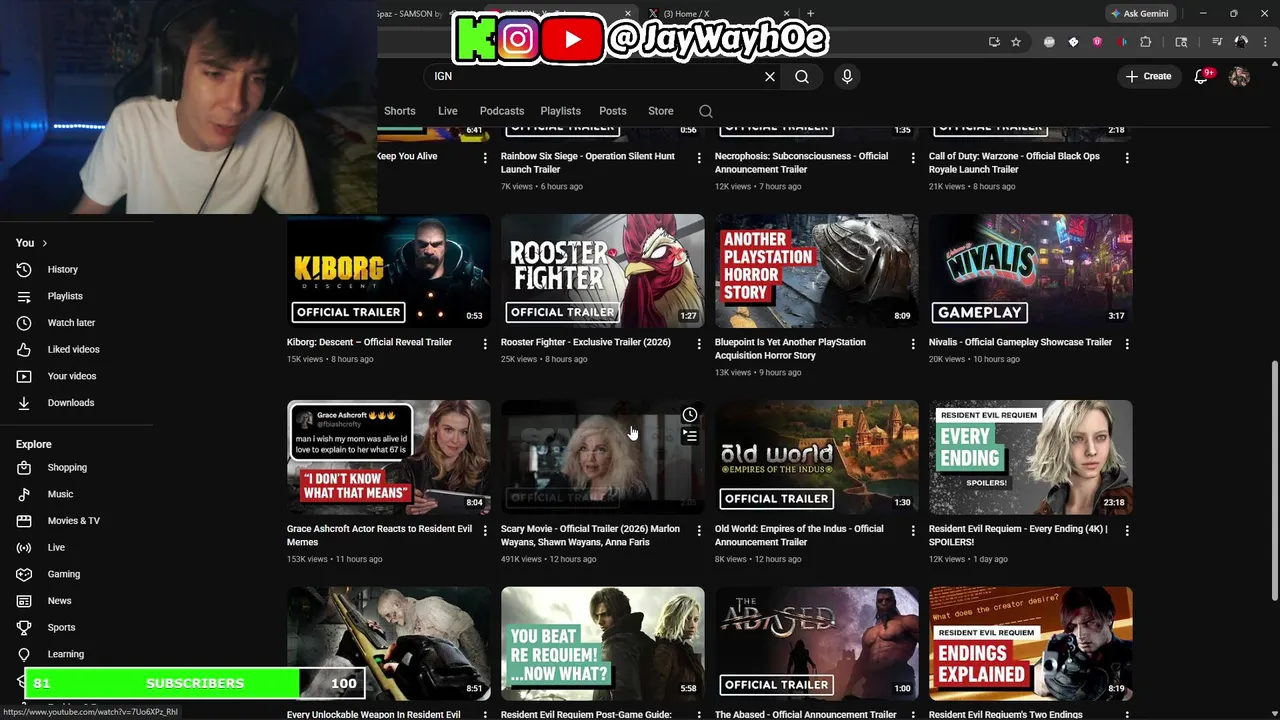
Task: Open options for Necrophosis announcement trailer
Action: point(913,158)
